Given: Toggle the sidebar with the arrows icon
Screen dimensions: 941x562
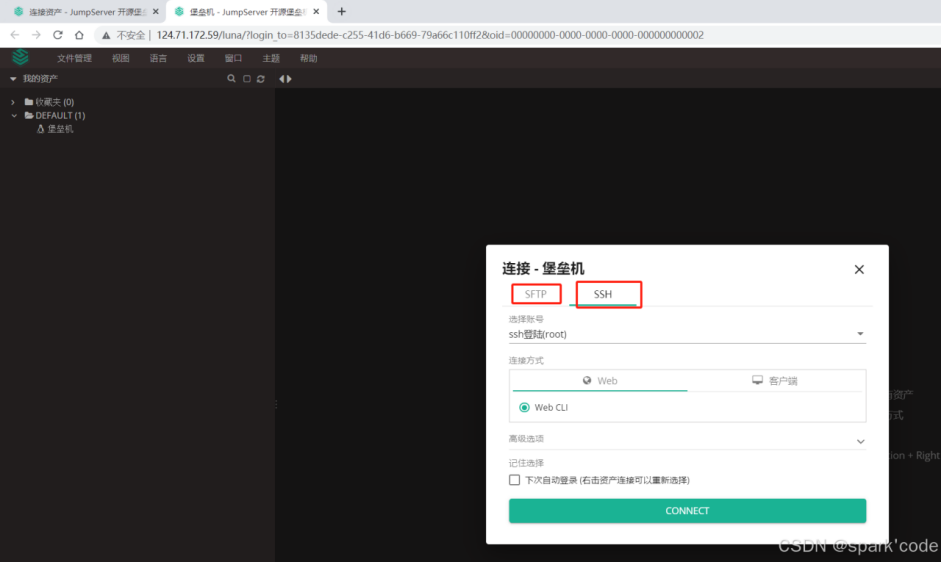Looking at the screenshot, I should (285, 79).
